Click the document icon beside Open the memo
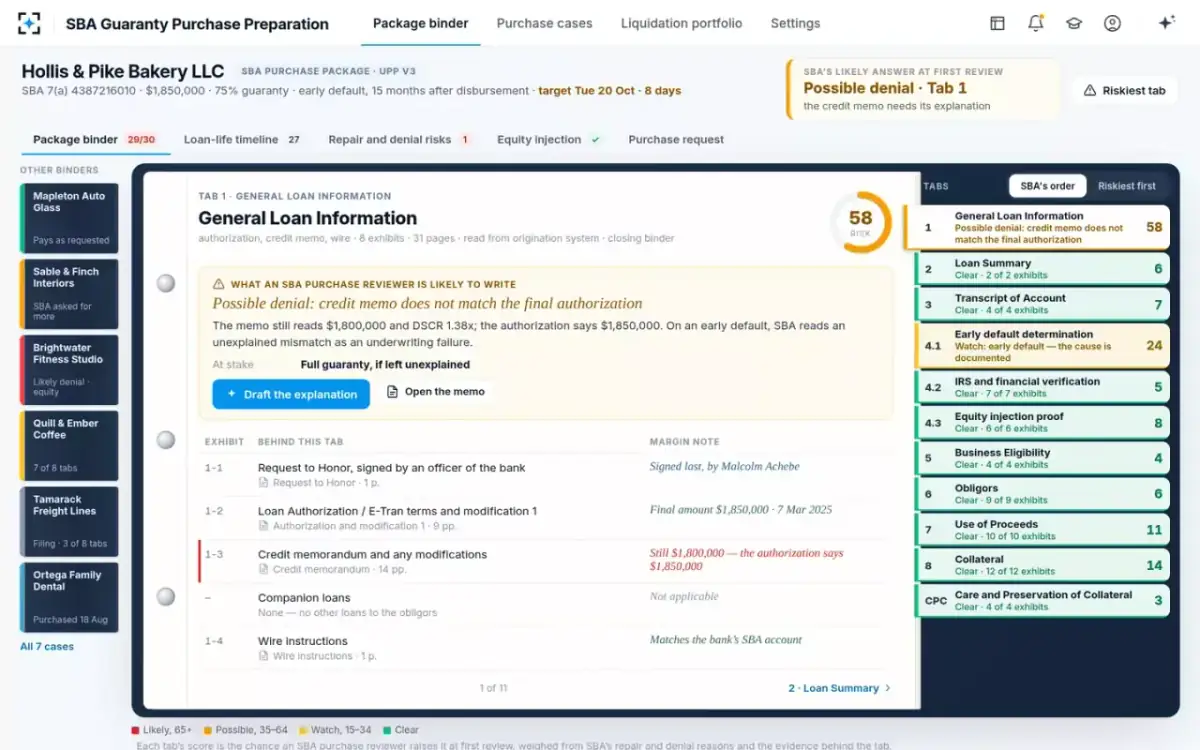 (x=392, y=392)
